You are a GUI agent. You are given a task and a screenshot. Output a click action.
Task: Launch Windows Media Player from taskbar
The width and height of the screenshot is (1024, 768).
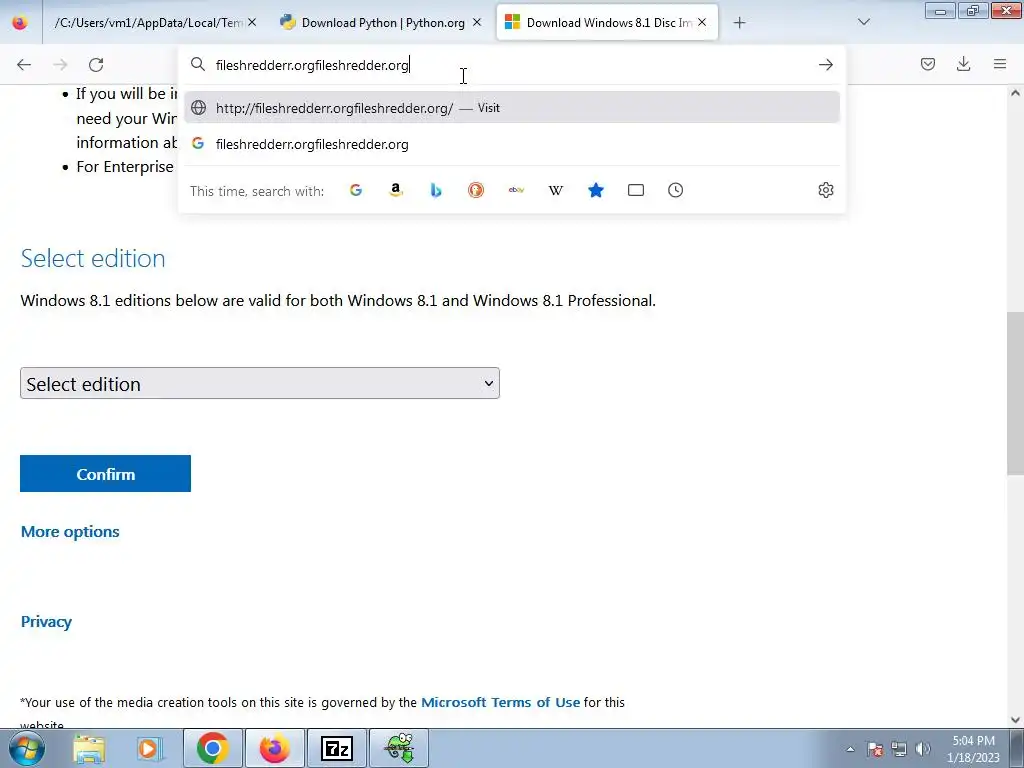pos(150,748)
